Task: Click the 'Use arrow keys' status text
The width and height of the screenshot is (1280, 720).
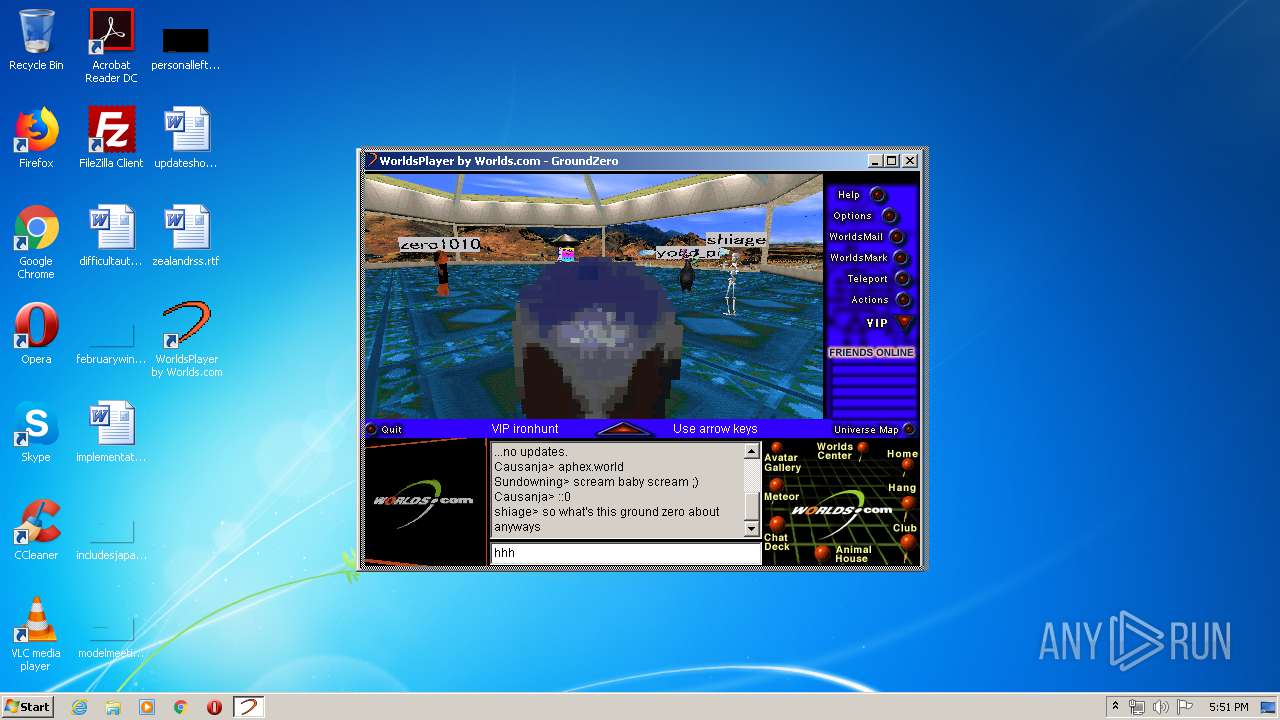Action: coord(715,429)
